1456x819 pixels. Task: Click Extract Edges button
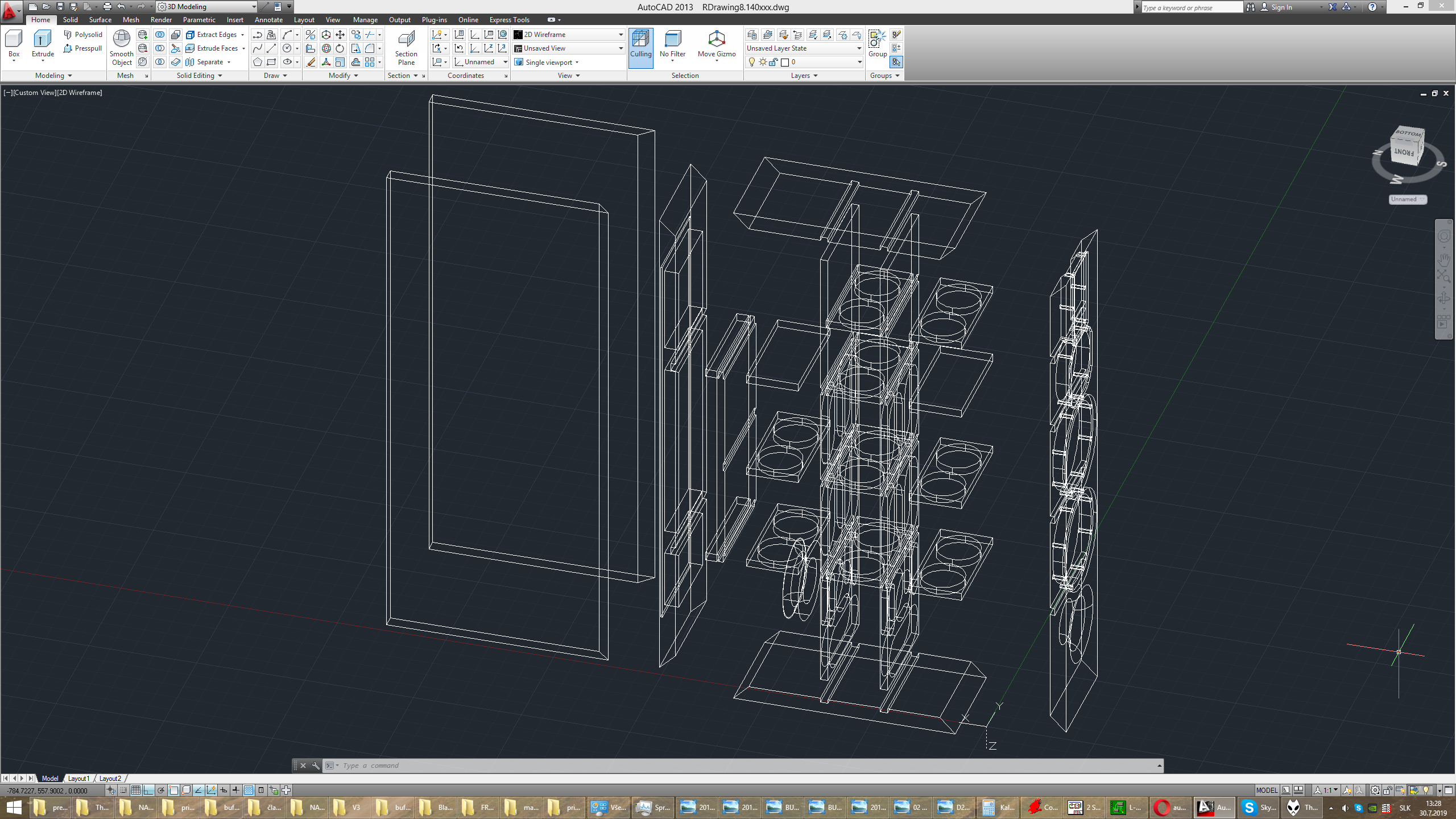coord(215,35)
